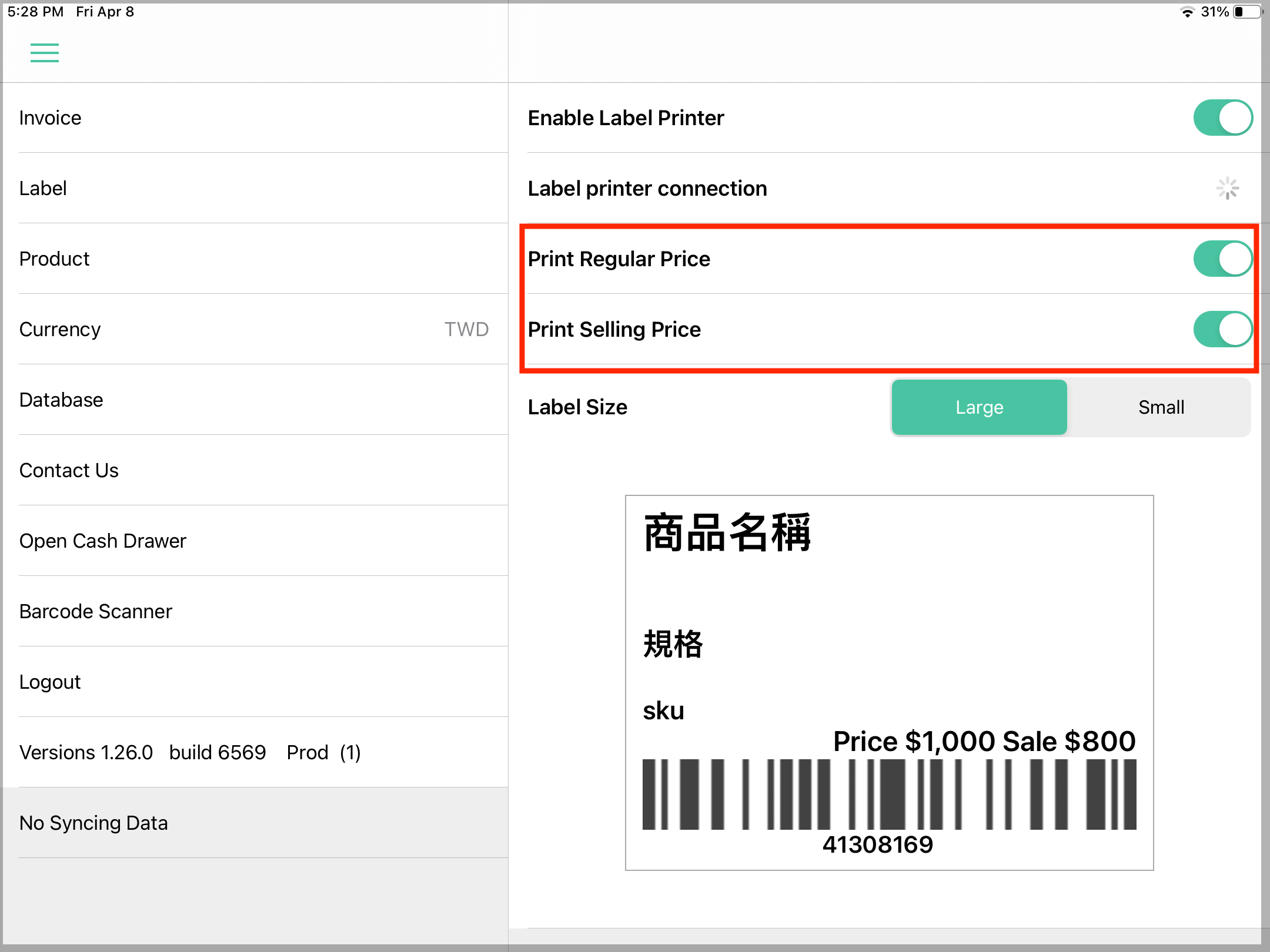The height and width of the screenshot is (952, 1270).
Task: Tap the battery indicator in status bar
Action: tap(1247, 12)
